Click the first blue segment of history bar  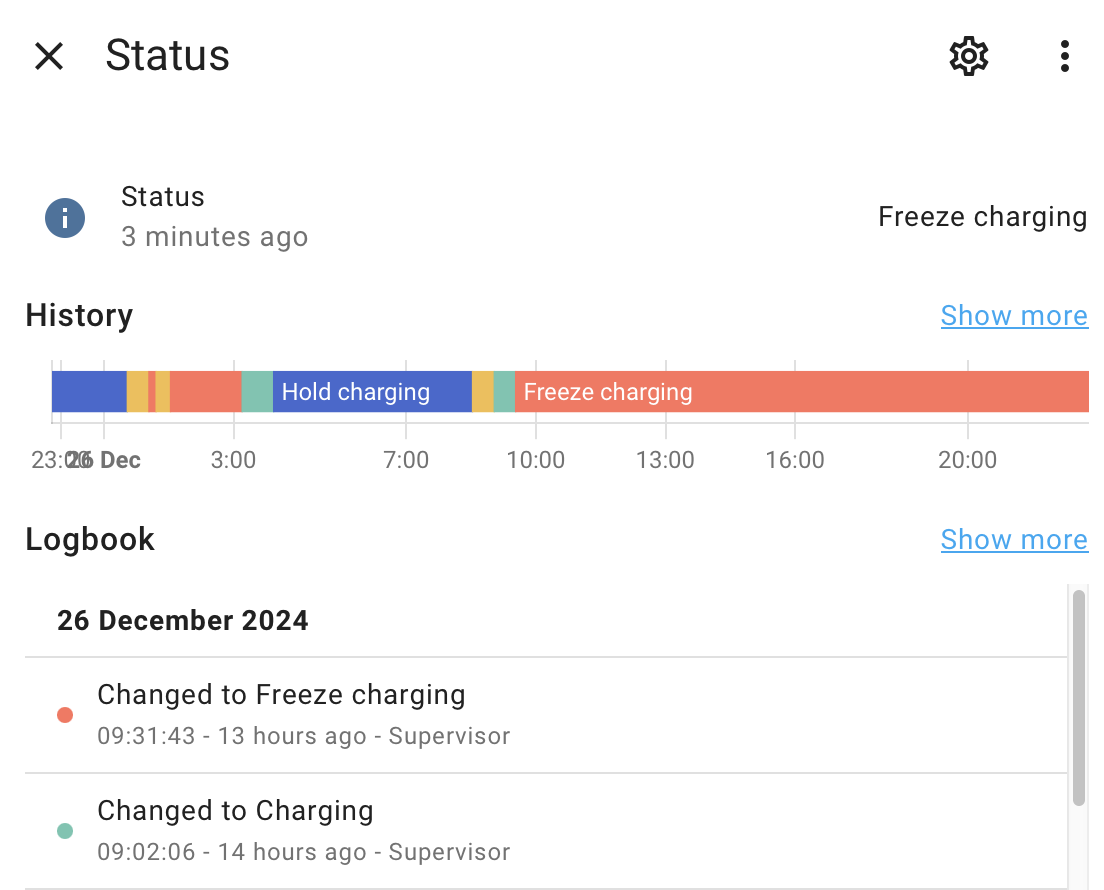tap(89, 391)
